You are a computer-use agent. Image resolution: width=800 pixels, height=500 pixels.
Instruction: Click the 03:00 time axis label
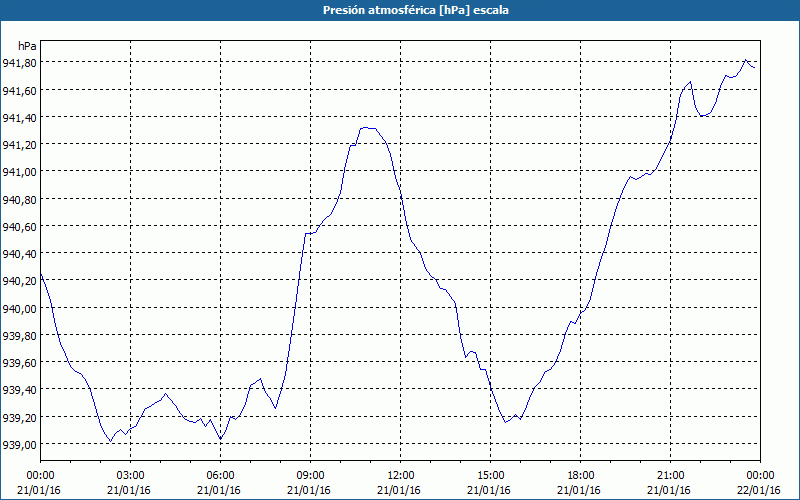[130, 476]
